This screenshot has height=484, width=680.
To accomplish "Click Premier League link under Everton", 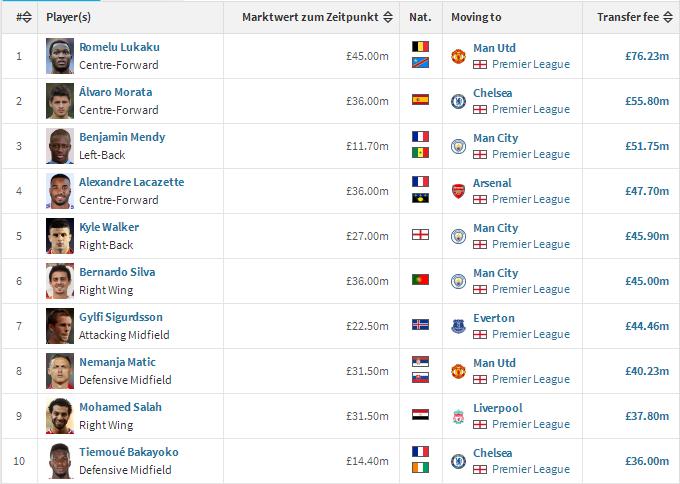I will coord(530,334).
